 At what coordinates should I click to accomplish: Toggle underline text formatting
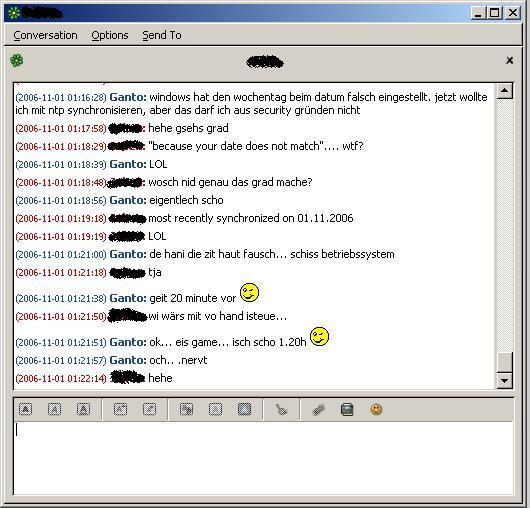83,410
